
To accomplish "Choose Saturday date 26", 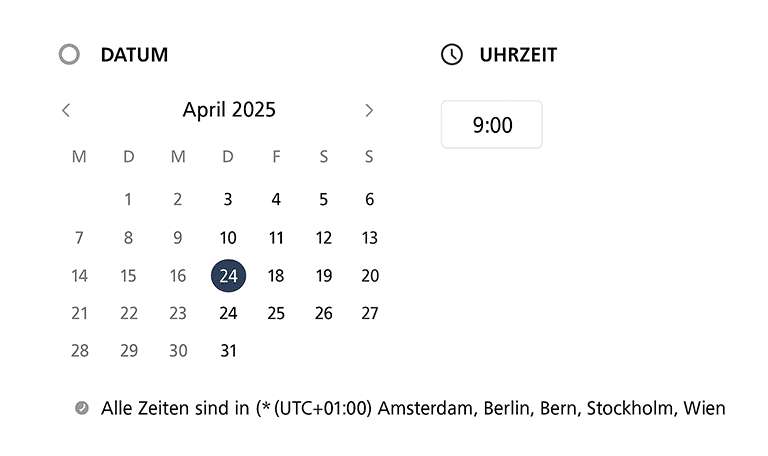I will click(324, 313).
